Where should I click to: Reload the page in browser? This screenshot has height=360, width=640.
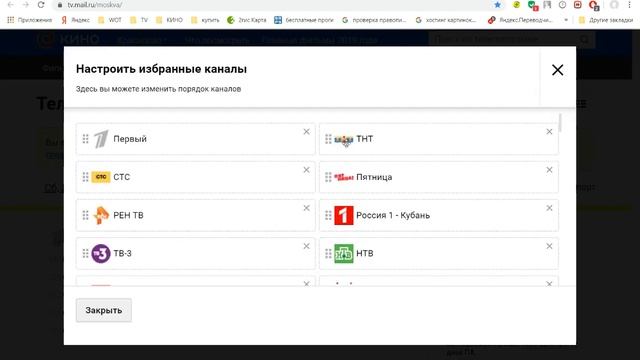click(x=41, y=5)
